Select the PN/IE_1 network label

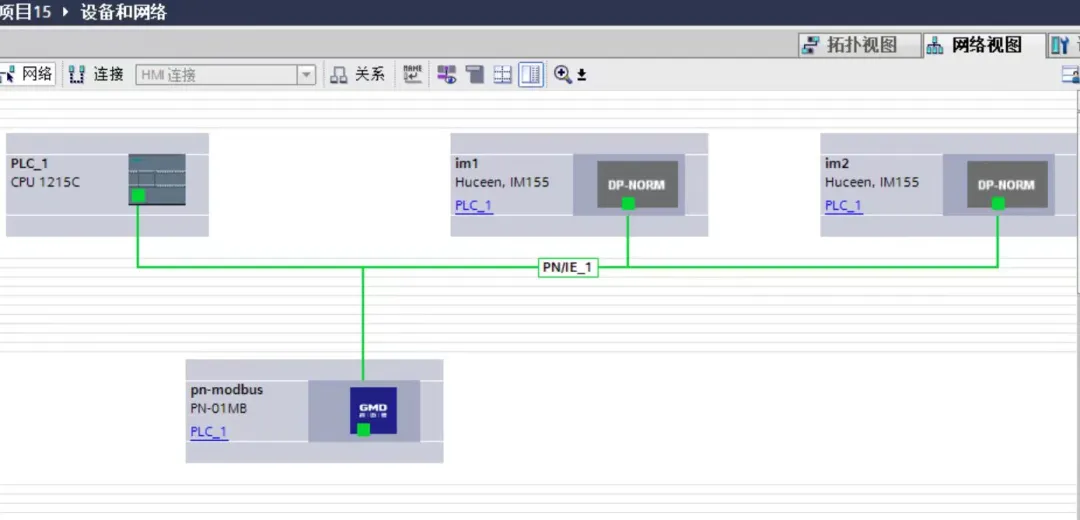click(568, 267)
